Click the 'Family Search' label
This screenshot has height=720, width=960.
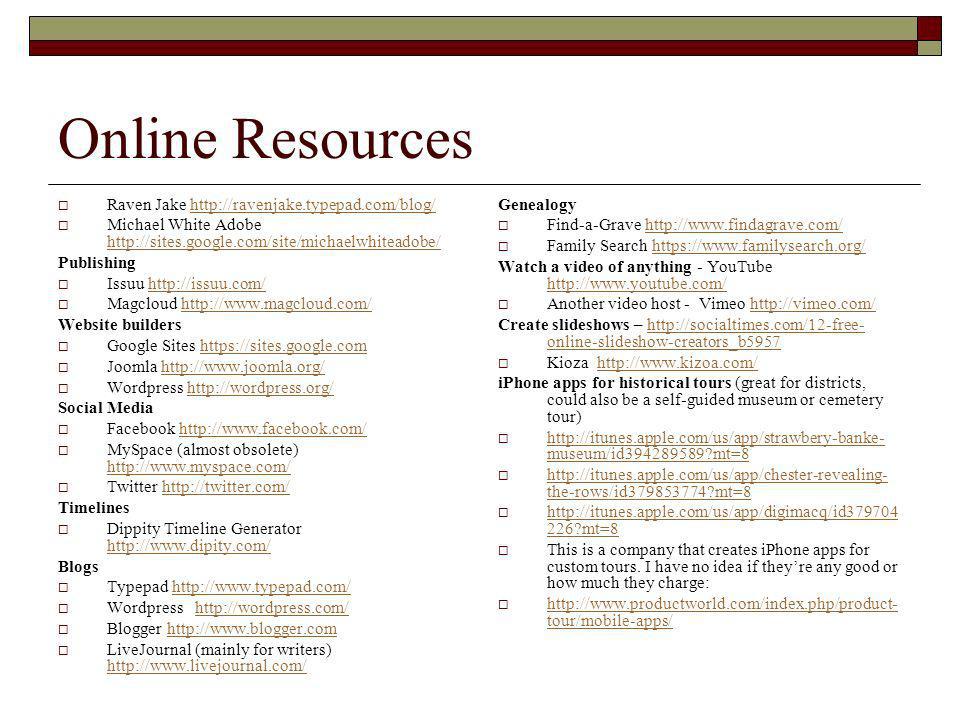pyautogui.click(x=597, y=246)
